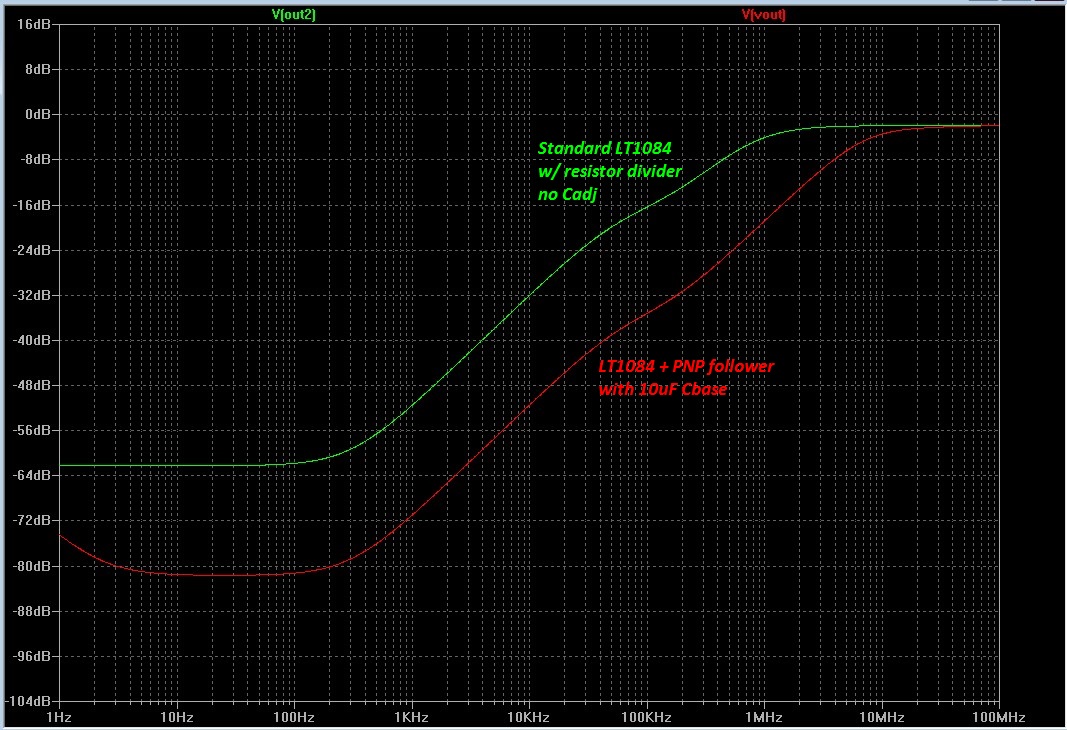1067x730 pixels.
Task: Click the -80dB vertical axis label
Action: point(32,565)
